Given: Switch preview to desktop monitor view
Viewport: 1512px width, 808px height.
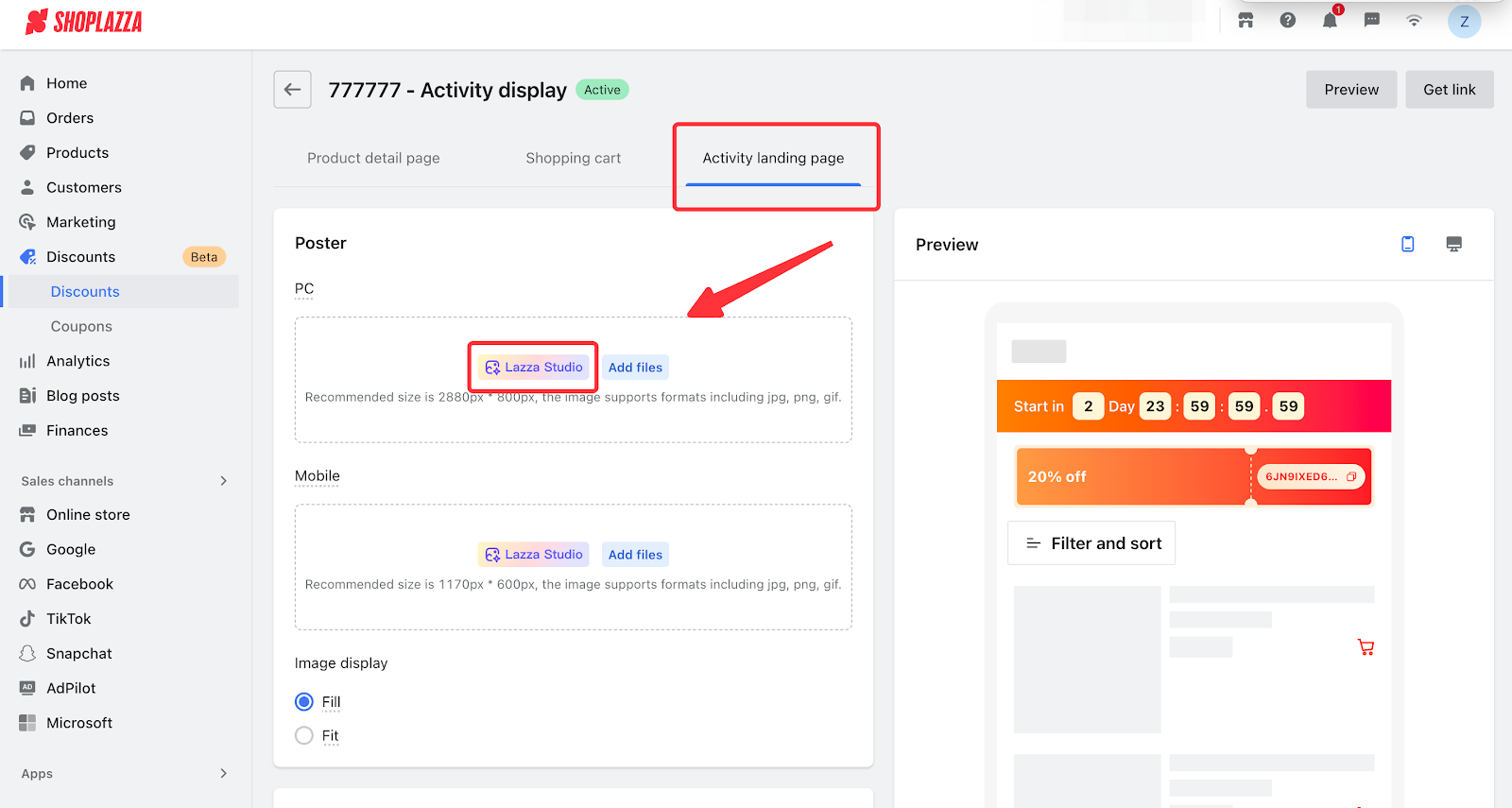Looking at the screenshot, I should [1453, 245].
